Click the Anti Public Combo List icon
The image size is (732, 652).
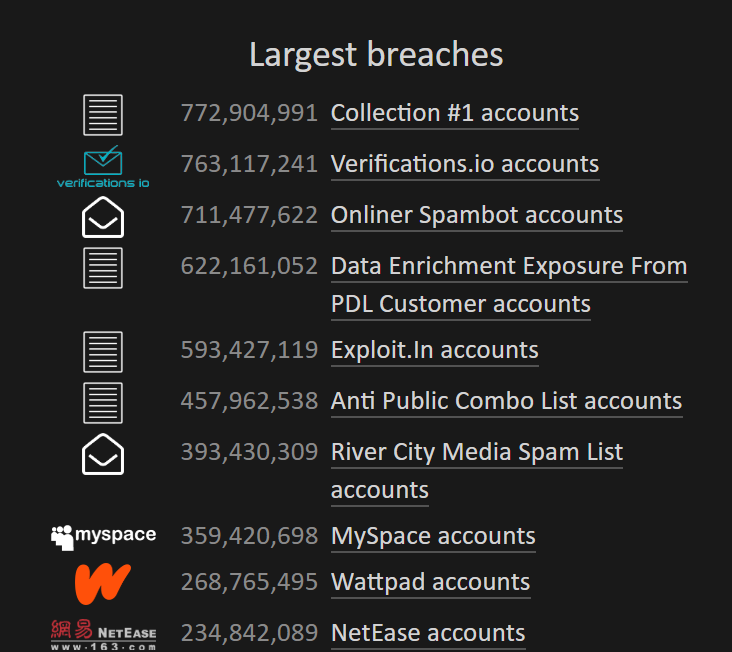point(103,403)
